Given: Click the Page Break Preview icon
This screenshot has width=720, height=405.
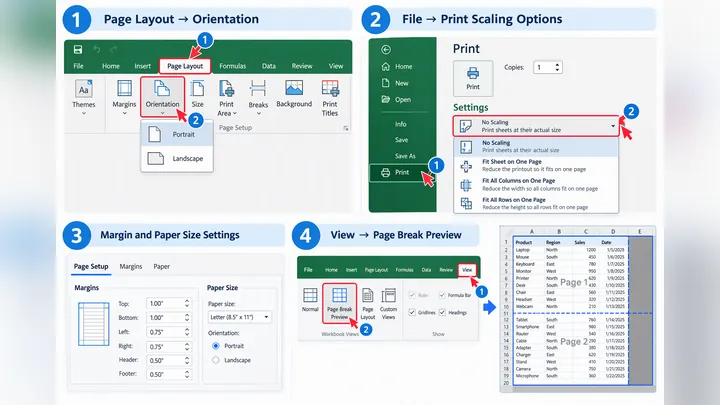Looking at the screenshot, I should [x=339, y=295].
